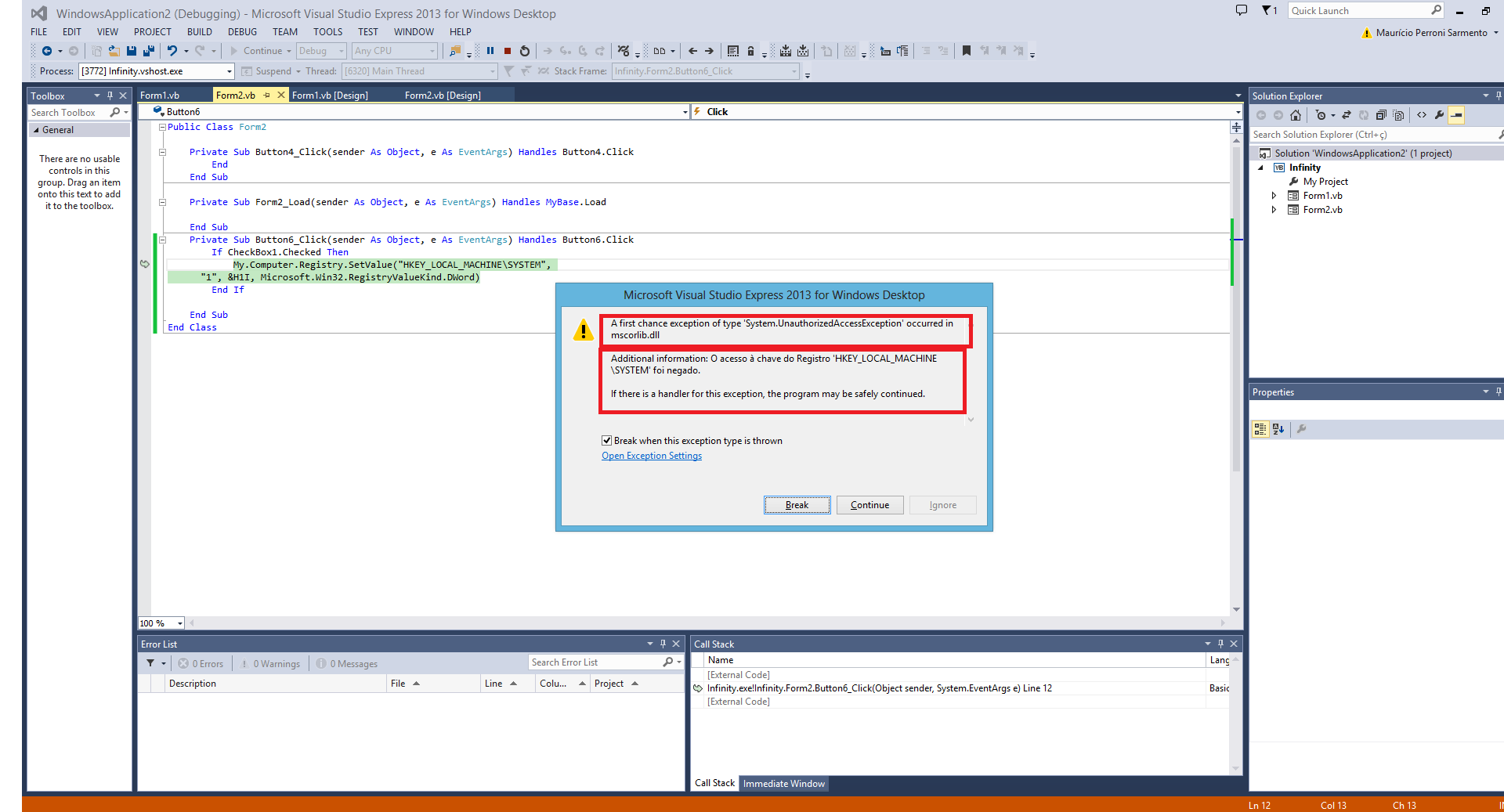Viewport: 1504px width, 812px height.
Task: Click the previous-page arrow icon in the toolbar
Action: pyautogui.click(x=692, y=51)
